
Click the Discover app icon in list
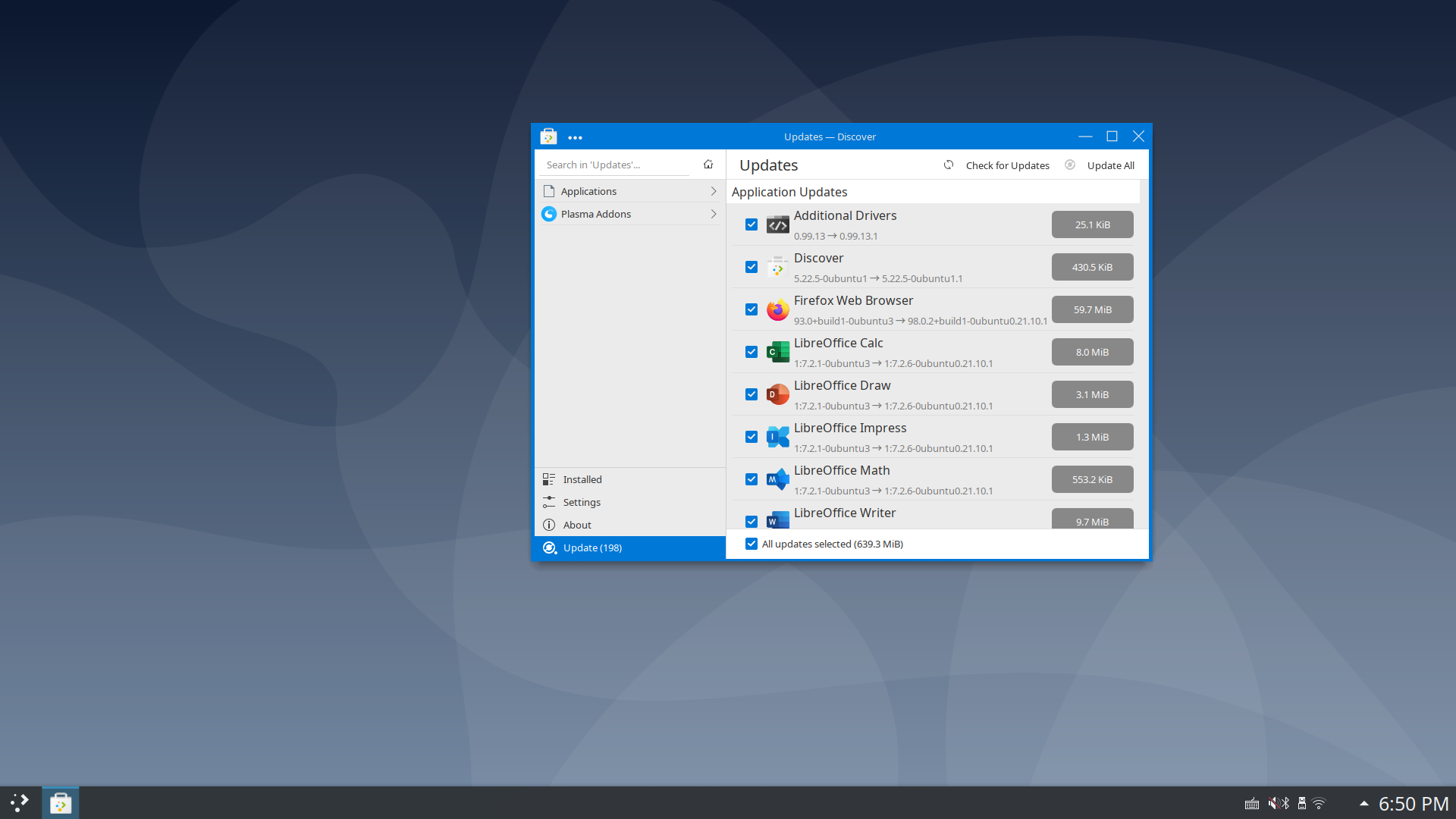pyautogui.click(x=777, y=267)
